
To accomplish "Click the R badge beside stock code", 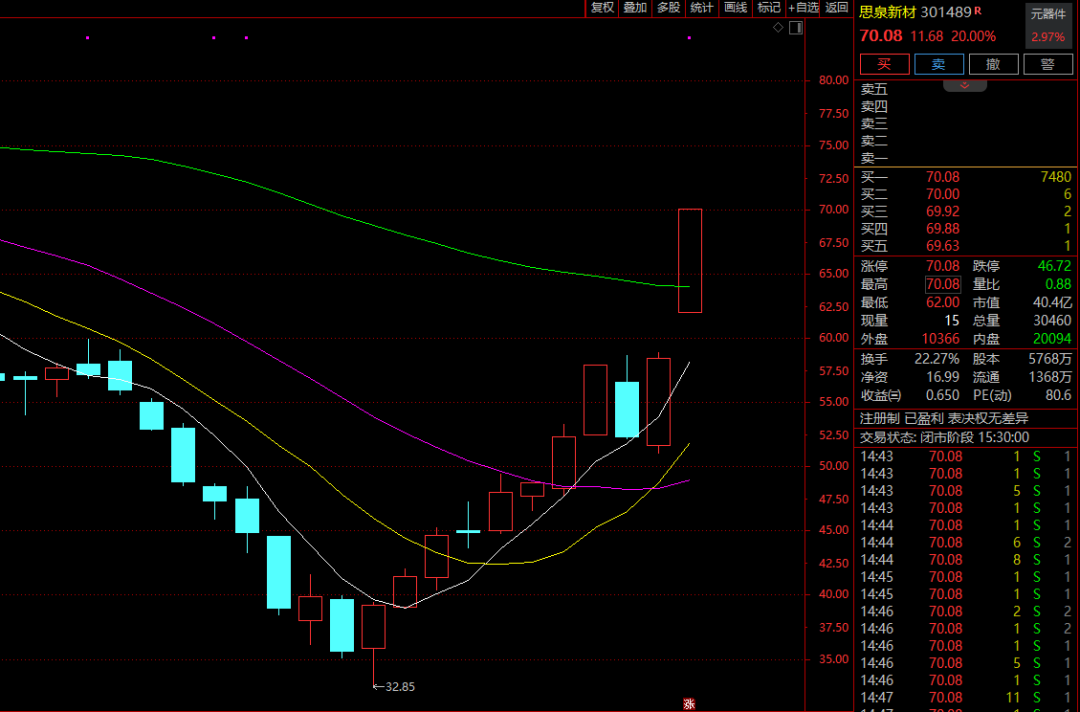I will point(978,11).
